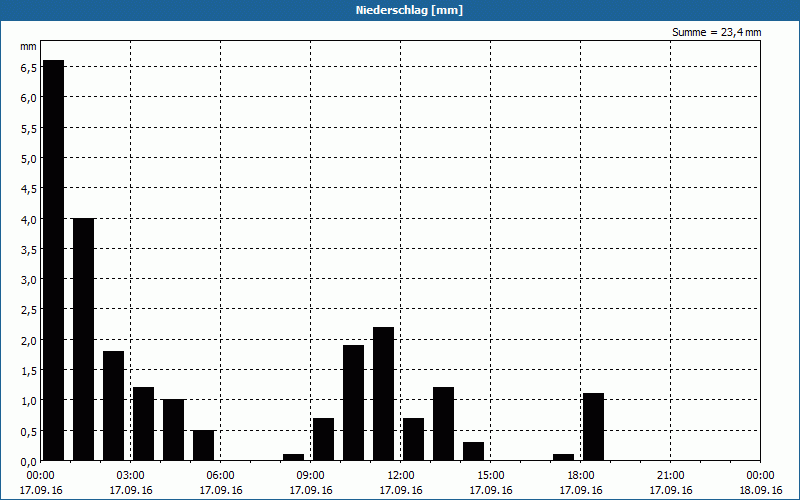Click the 17.09.16 date under 12:00

(x=401, y=490)
